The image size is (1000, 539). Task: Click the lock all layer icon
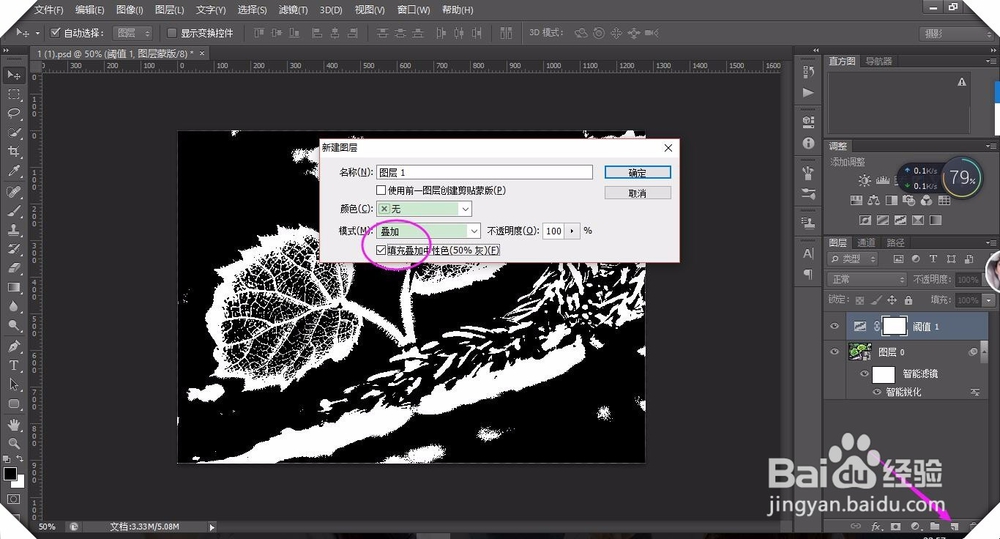[x=908, y=300]
